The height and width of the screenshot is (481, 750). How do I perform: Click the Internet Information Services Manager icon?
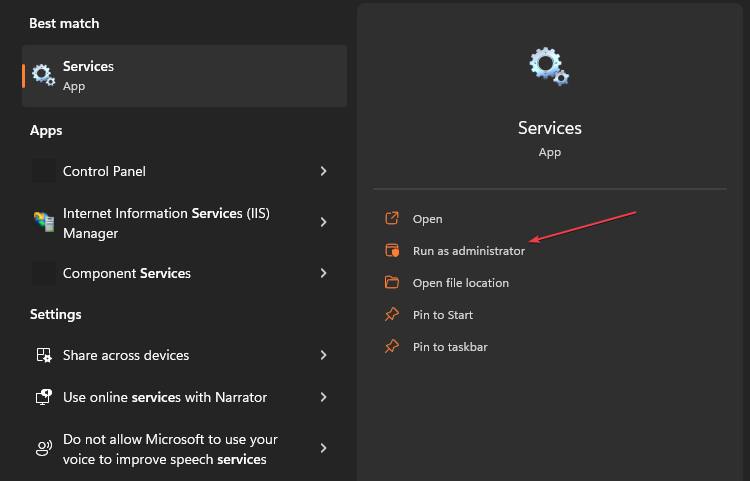pyautogui.click(x=44, y=222)
